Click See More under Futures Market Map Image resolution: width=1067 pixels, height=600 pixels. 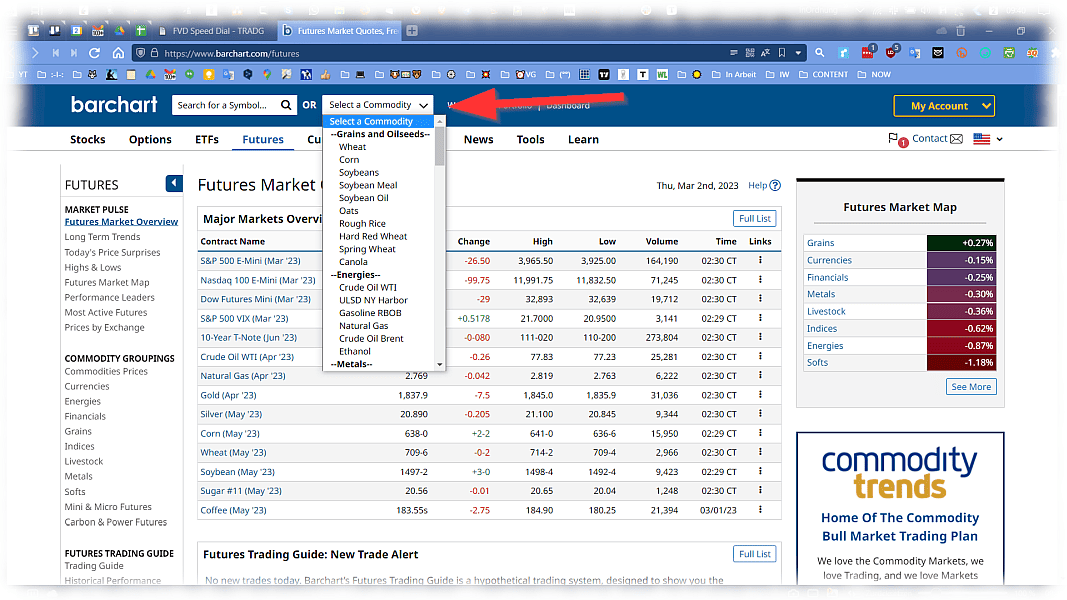point(970,386)
